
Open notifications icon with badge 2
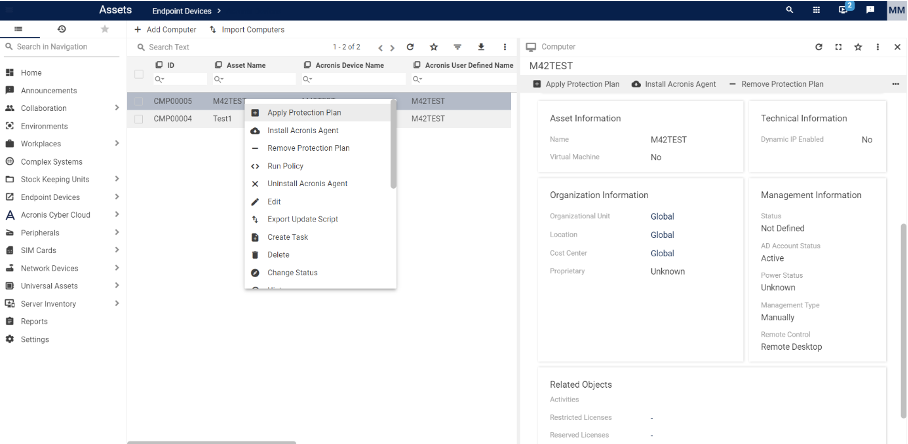(x=844, y=9)
